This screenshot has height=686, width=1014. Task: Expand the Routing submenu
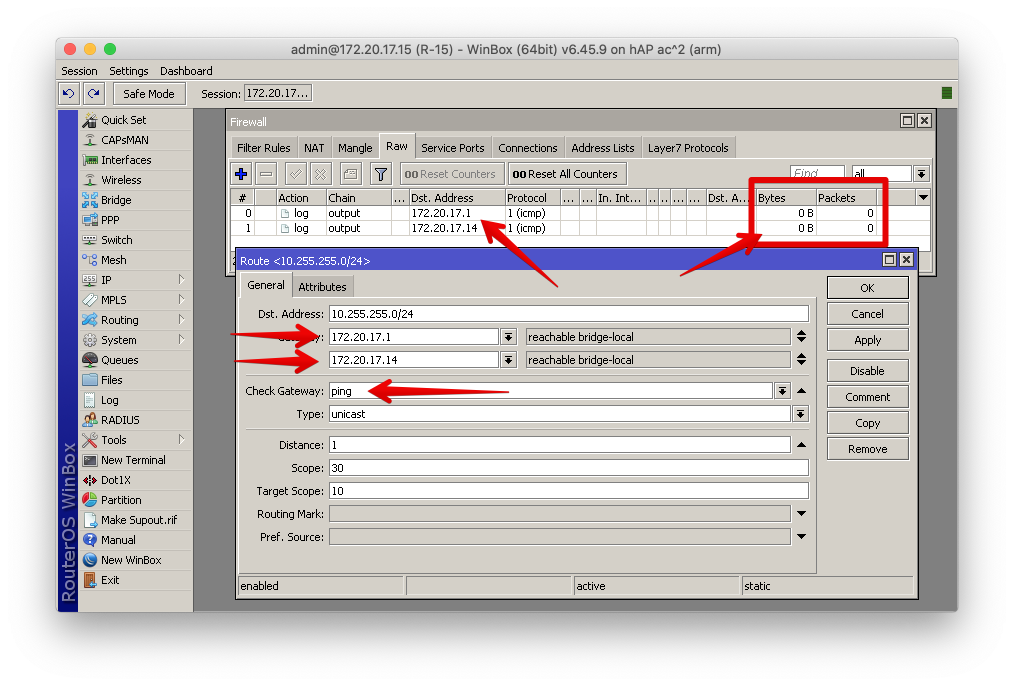click(136, 320)
